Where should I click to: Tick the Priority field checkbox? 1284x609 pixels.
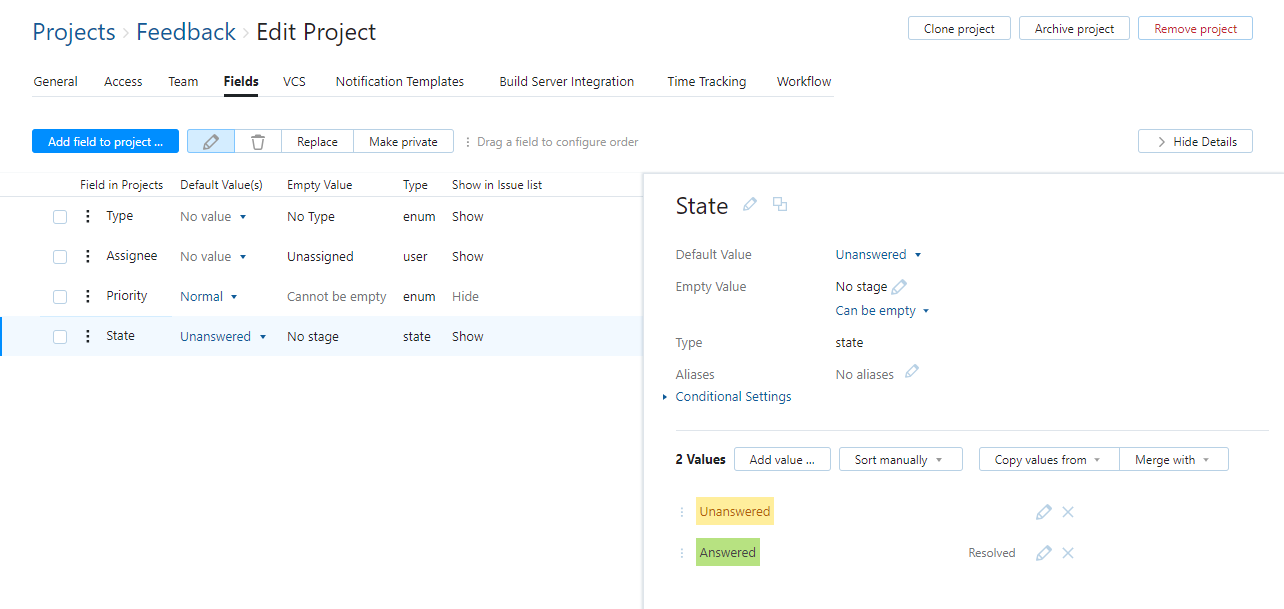60,297
